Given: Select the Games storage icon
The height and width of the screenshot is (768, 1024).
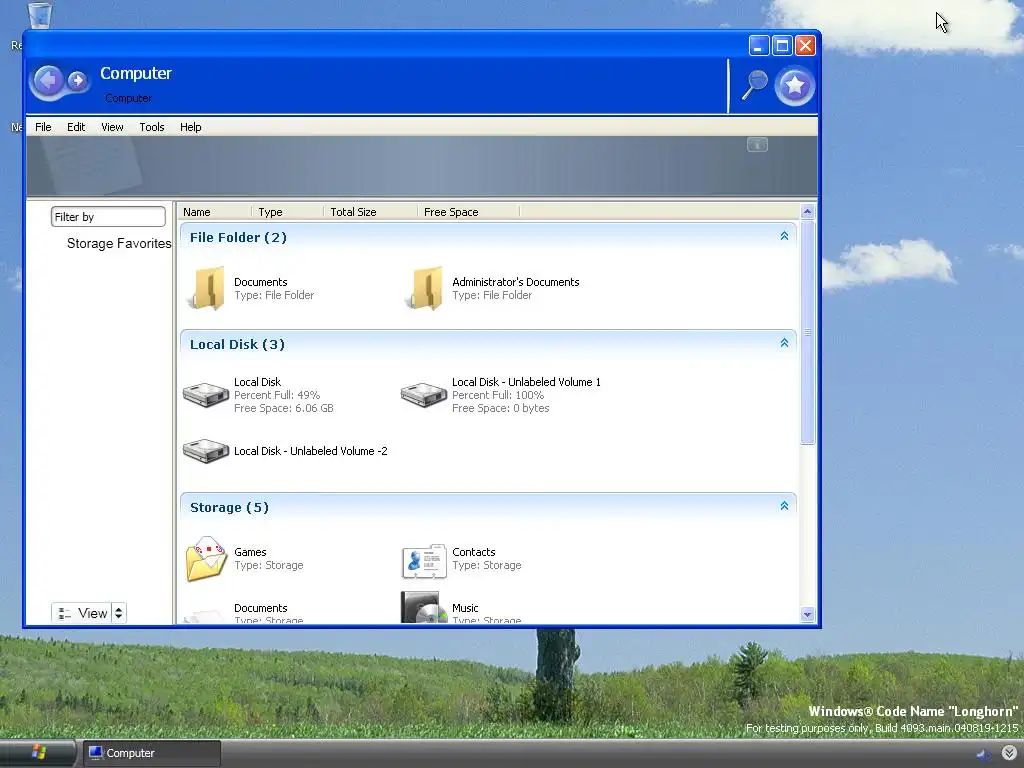Looking at the screenshot, I should [x=206, y=559].
